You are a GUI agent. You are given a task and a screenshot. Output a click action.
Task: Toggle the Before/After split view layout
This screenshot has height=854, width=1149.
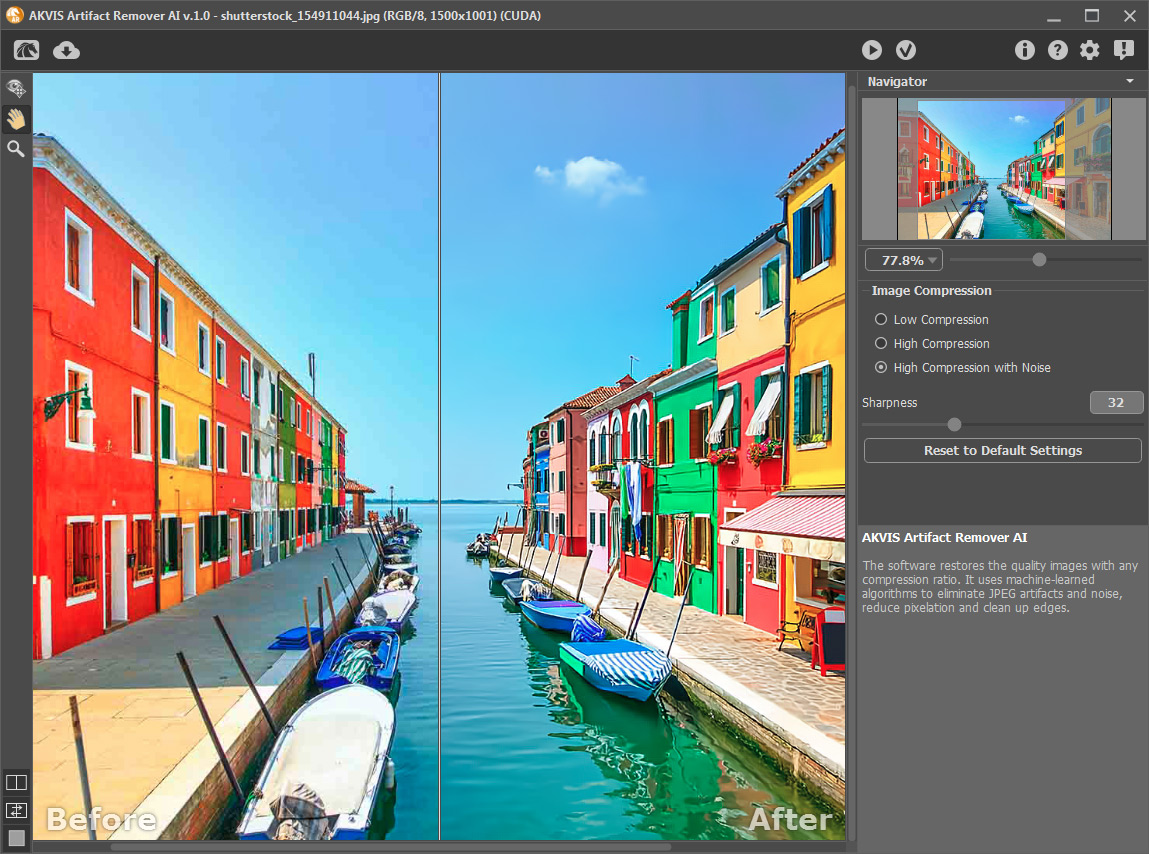click(16, 782)
